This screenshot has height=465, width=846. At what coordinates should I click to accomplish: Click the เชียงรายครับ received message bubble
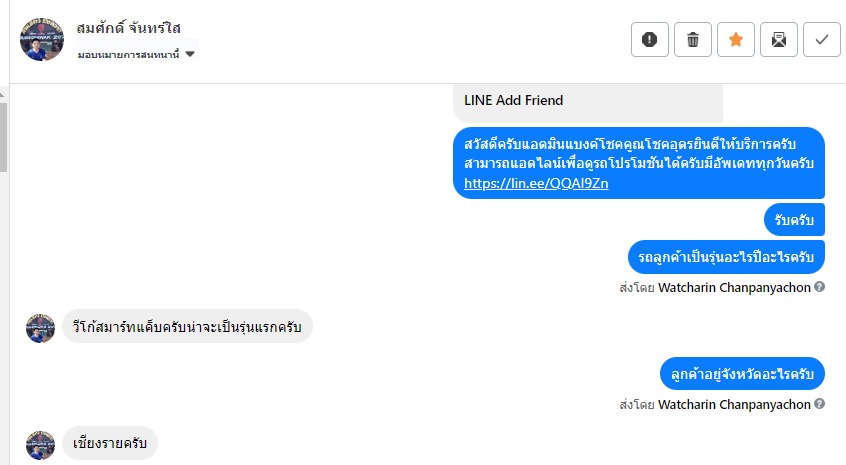tap(110, 443)
